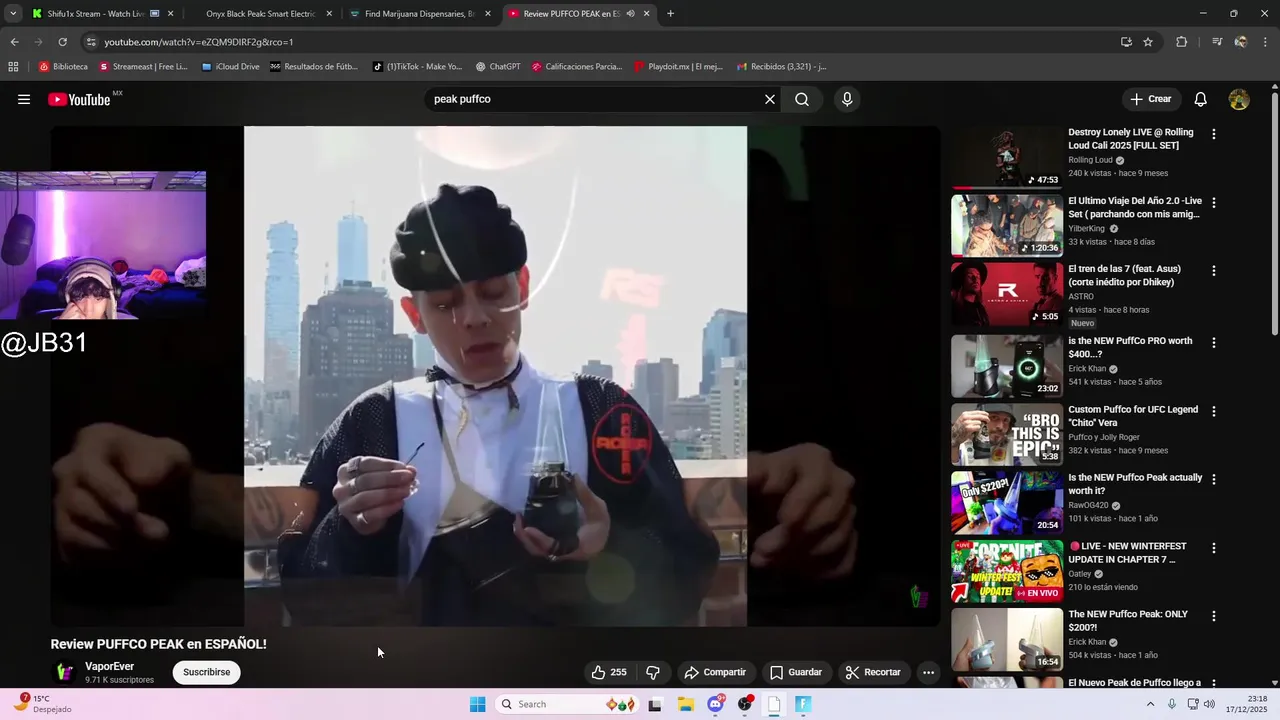
Task: Open Fortnite Winterfest live stream thumbnail
Action: 1007,571
